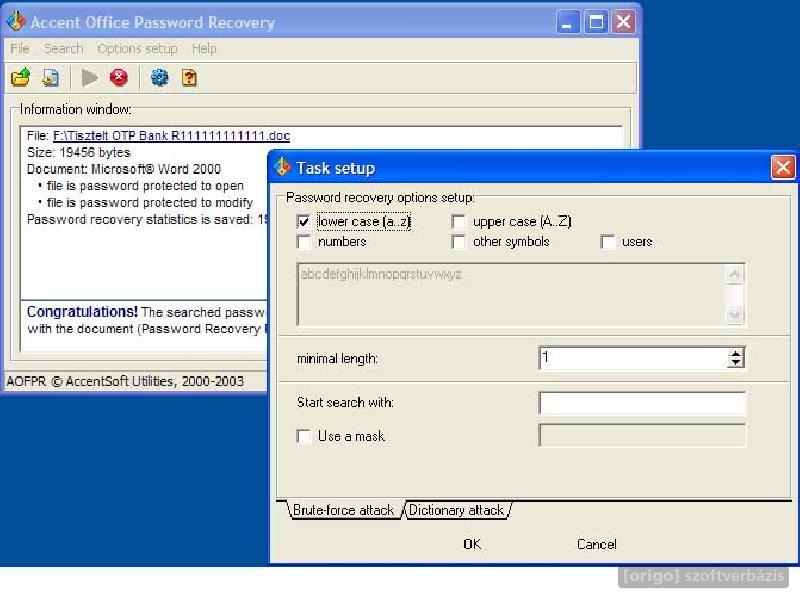Viewport: 800px width, 600px height.
Task: Click the charset box scroll down arrow
Action: 734,314
